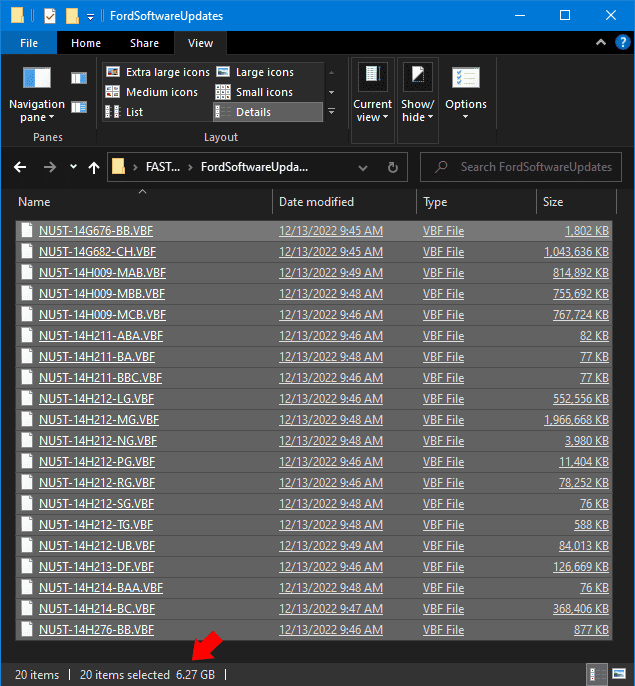The height and width of the screenshot is (686, 635).
Task: Open the File menu tab
Action: pyautogui.click(x=29, y=43)
